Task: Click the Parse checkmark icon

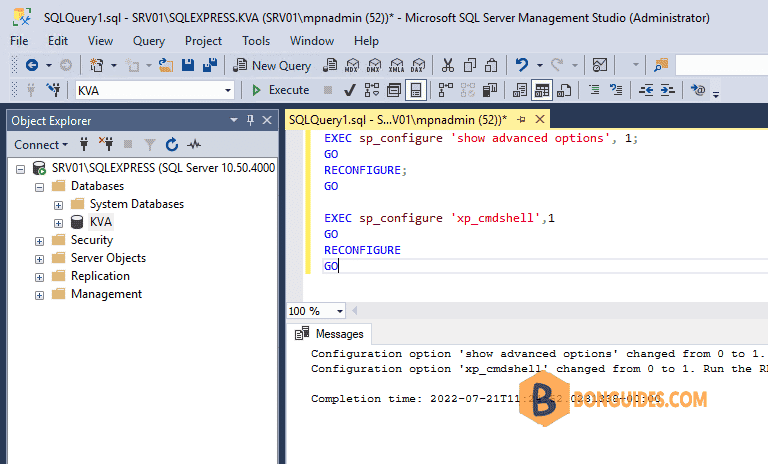Action: tap(350, 90)
